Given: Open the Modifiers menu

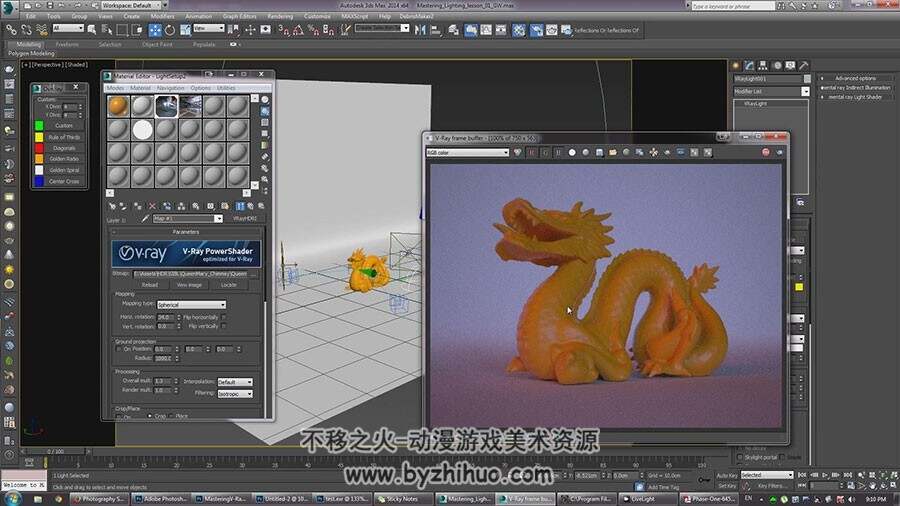Looking at the screenshot, I should pos(162,17).
